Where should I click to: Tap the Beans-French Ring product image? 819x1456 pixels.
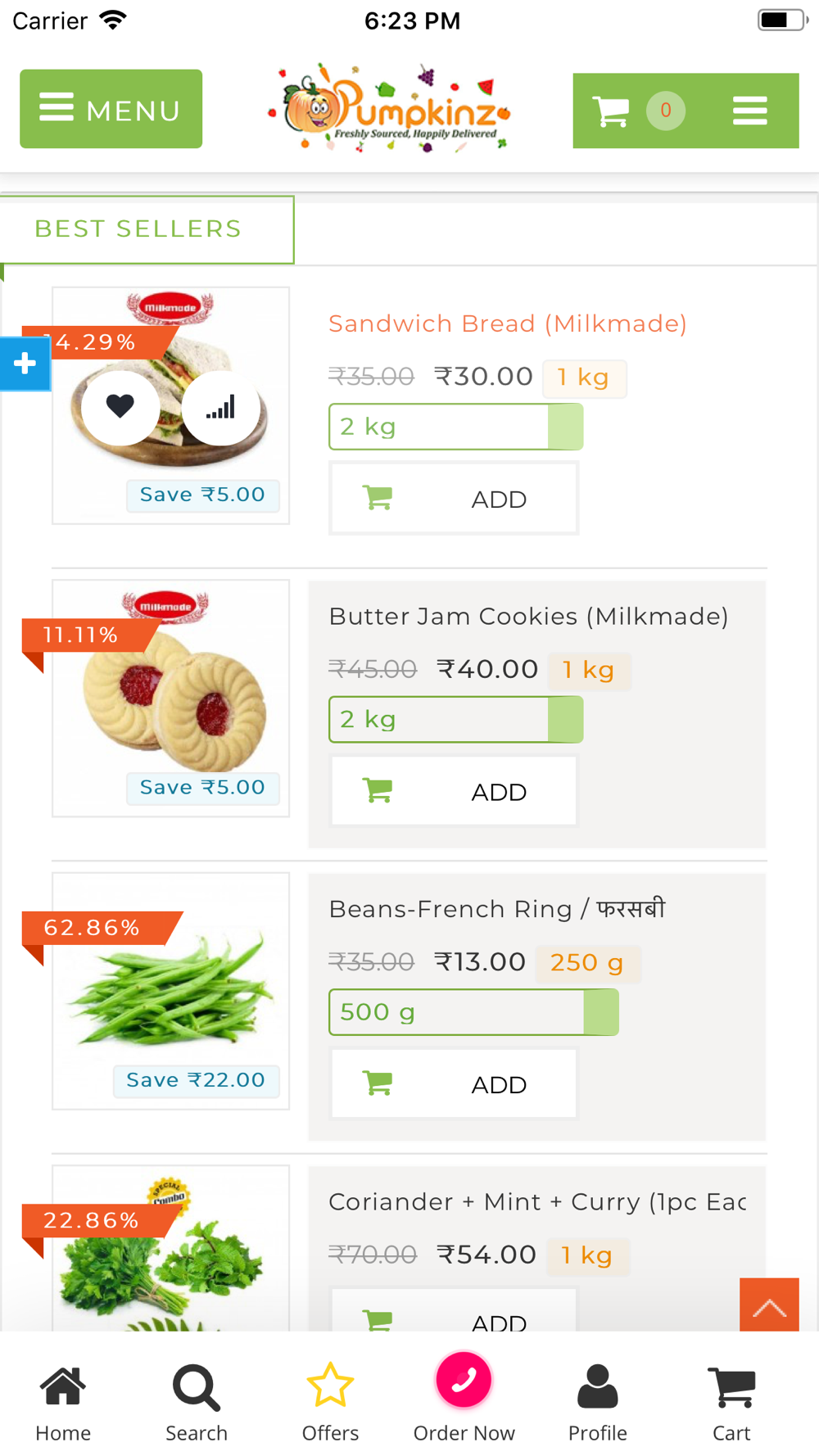[x=171, y=991]
